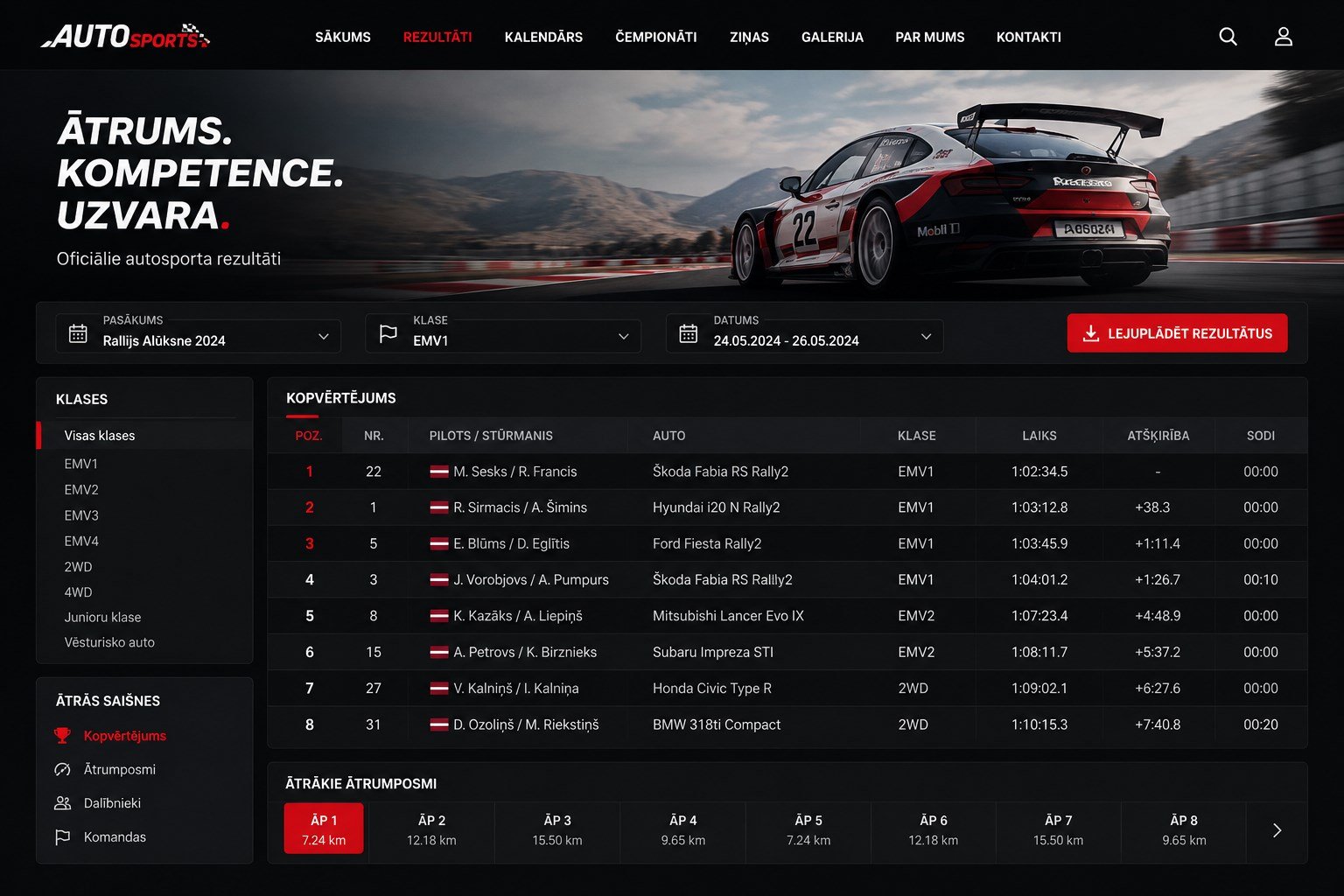Select stage ĀP 6 12.18 km

click(934, 830)
